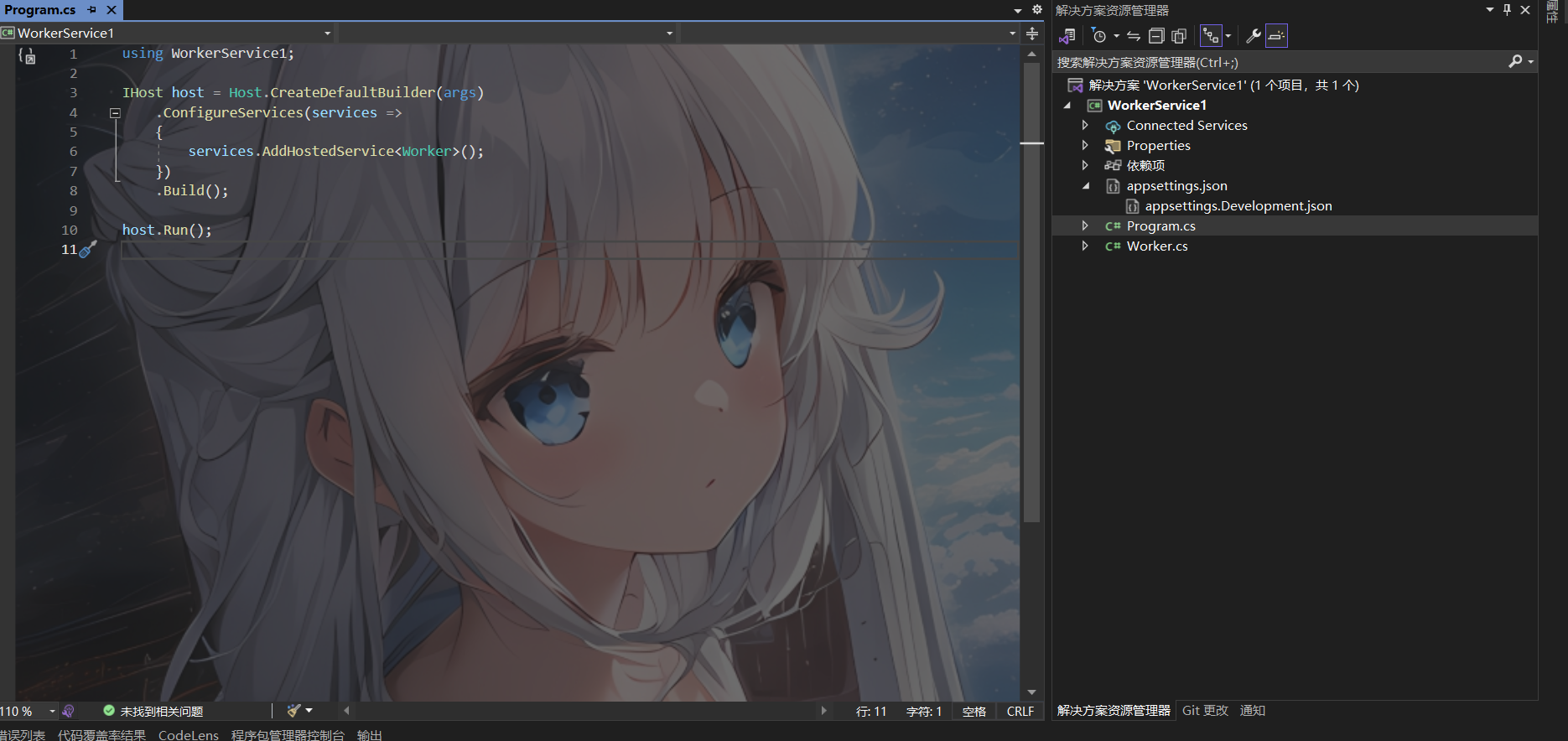
Task: Open the CodeLens tab
Action: 189,734
